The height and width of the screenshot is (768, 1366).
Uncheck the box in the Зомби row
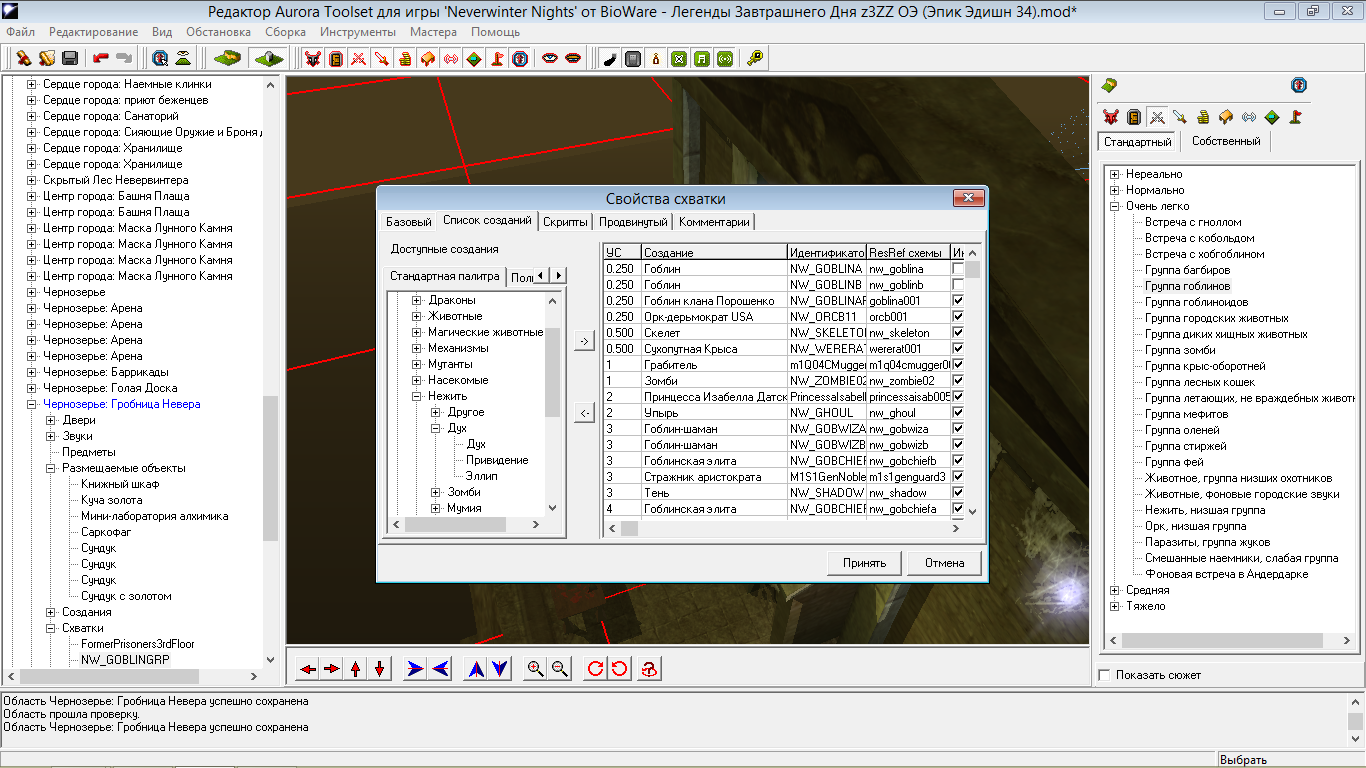[959, 381]
